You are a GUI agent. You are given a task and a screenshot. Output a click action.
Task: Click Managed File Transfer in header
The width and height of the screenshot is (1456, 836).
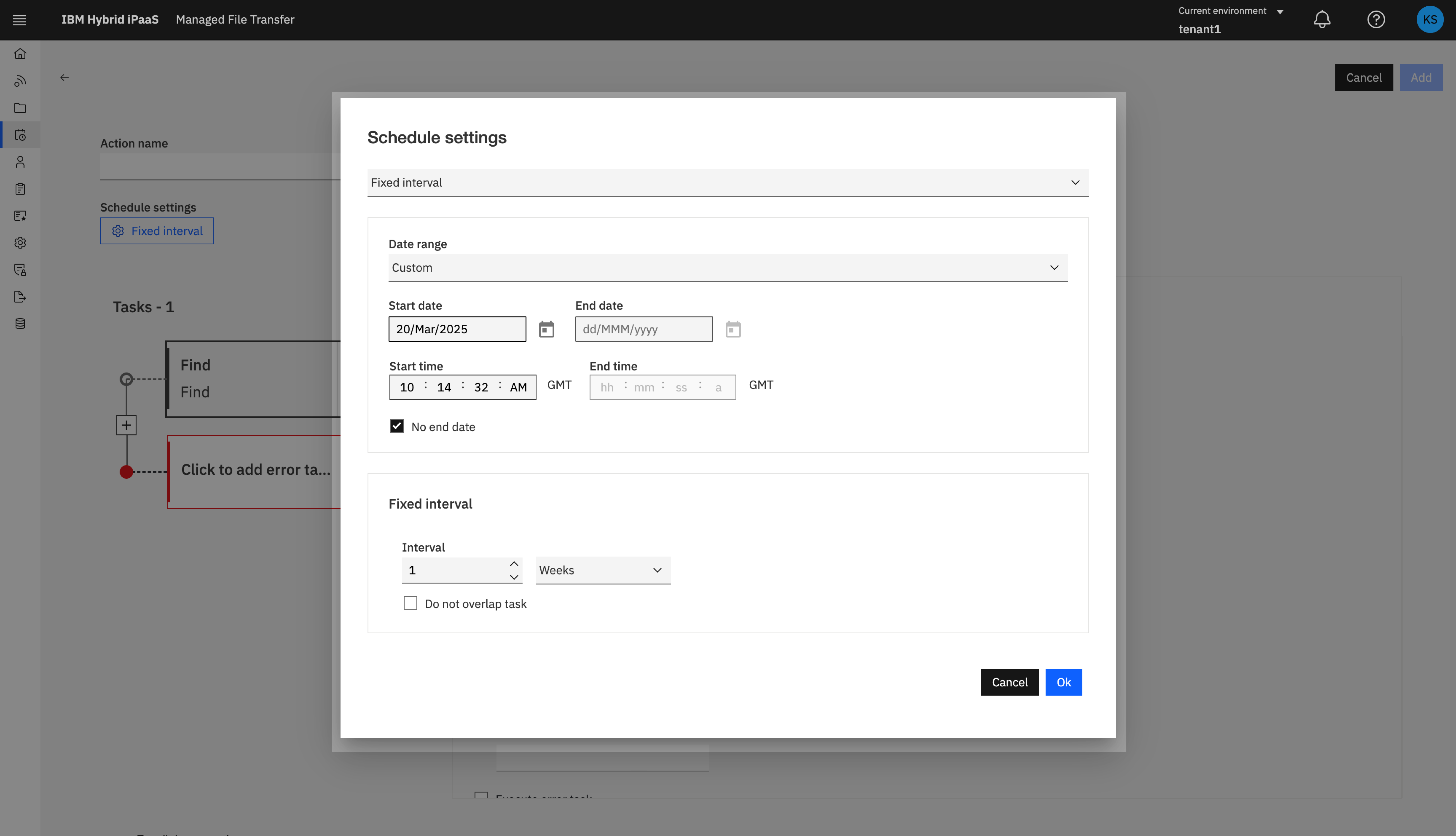coord(235,19)
